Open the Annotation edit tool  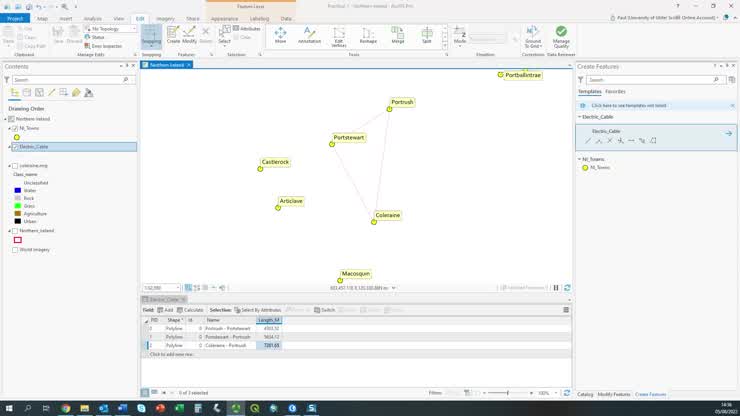tap(310, 36)
